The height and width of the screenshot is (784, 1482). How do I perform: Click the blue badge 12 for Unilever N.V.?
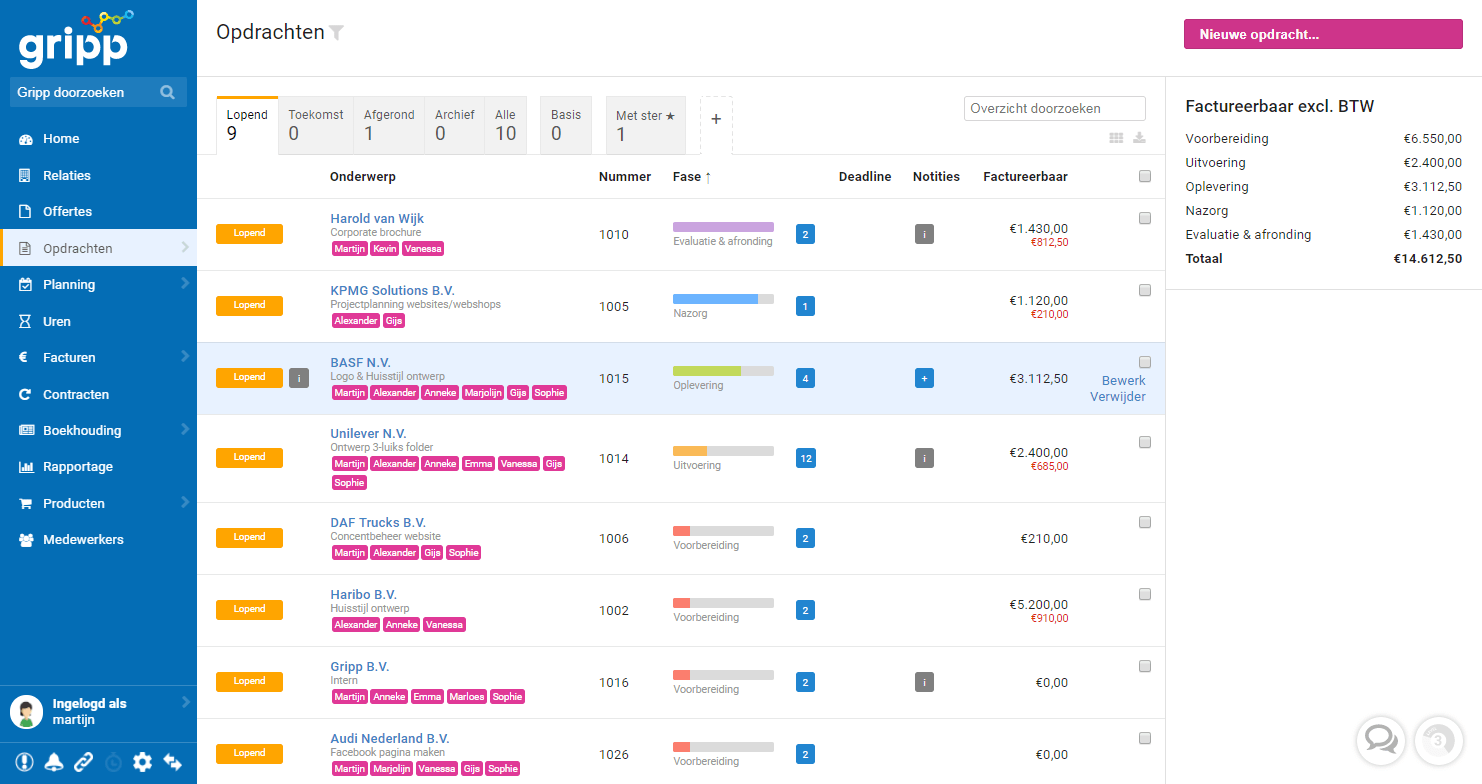coord(806,458)
